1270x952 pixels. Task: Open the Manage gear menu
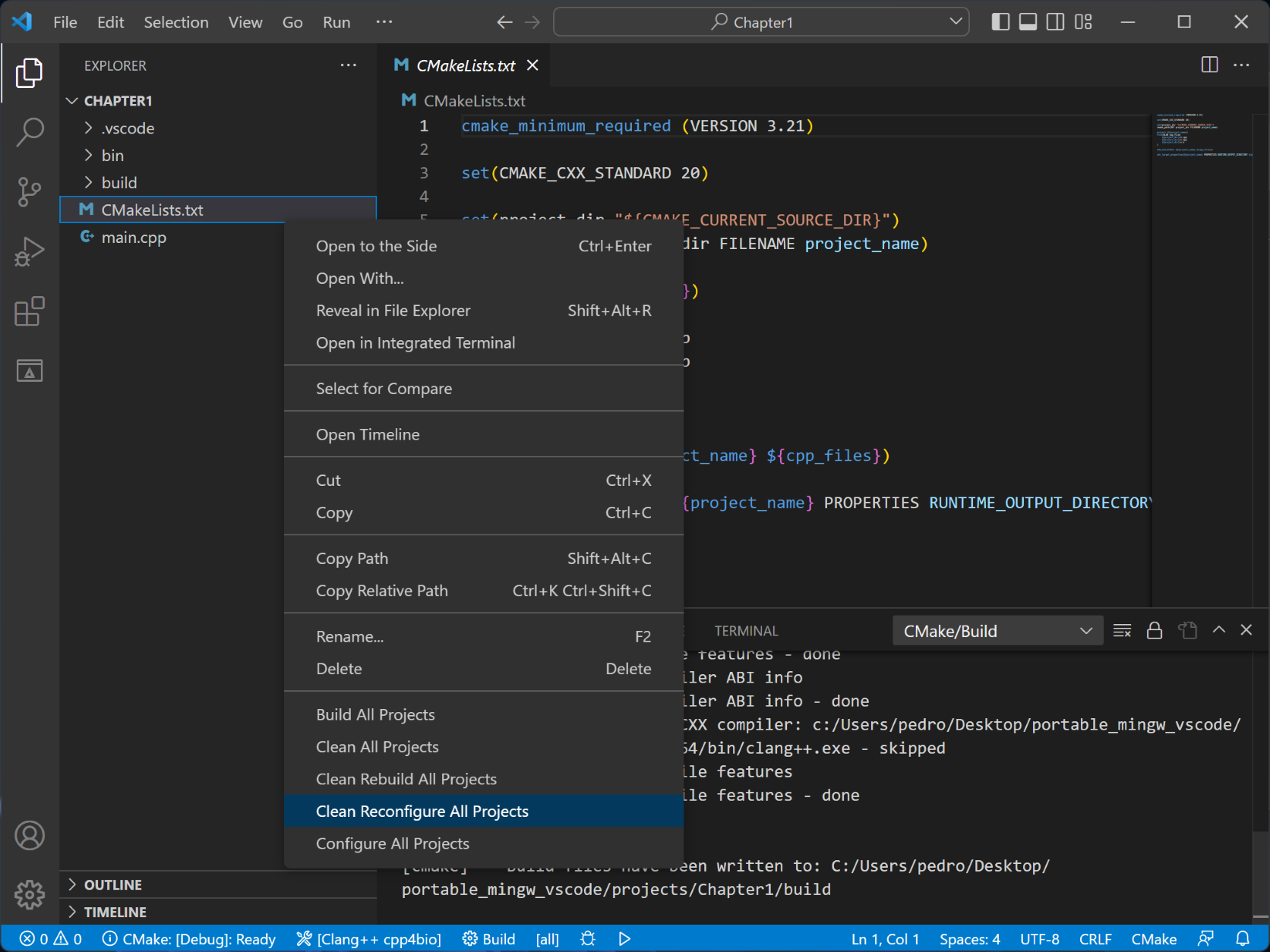pos(30,894)
